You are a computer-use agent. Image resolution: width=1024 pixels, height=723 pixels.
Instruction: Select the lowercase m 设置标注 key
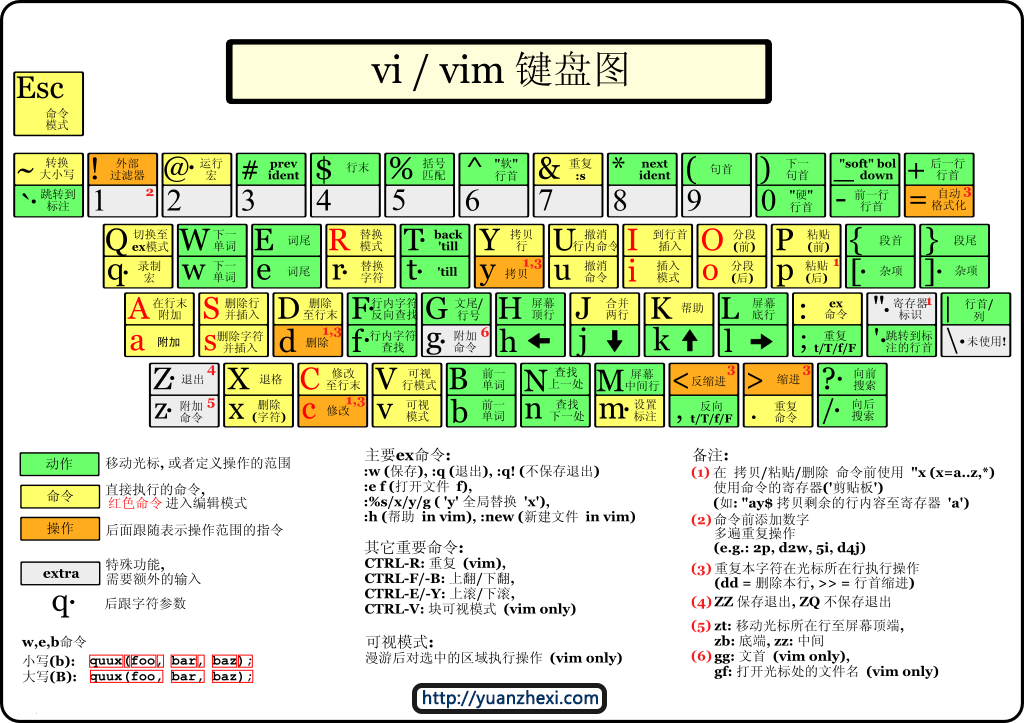(630, 411)
